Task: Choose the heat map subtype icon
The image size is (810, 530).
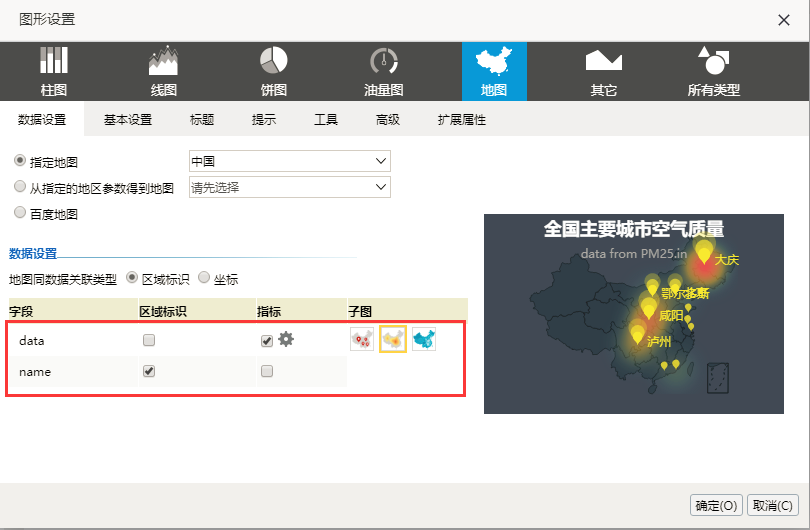Action: pyautogui.click(x=393, y=339)
